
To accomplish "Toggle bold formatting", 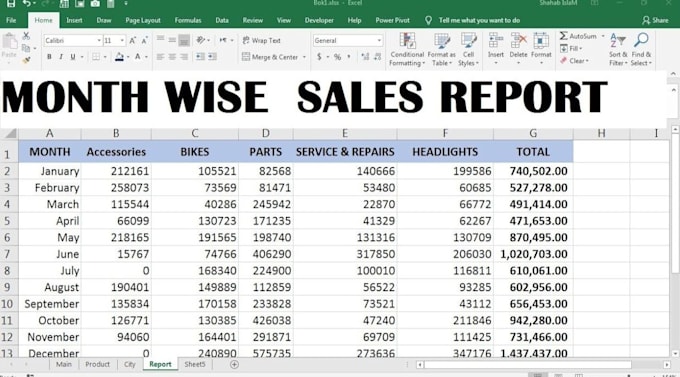I will click(49, 57).
